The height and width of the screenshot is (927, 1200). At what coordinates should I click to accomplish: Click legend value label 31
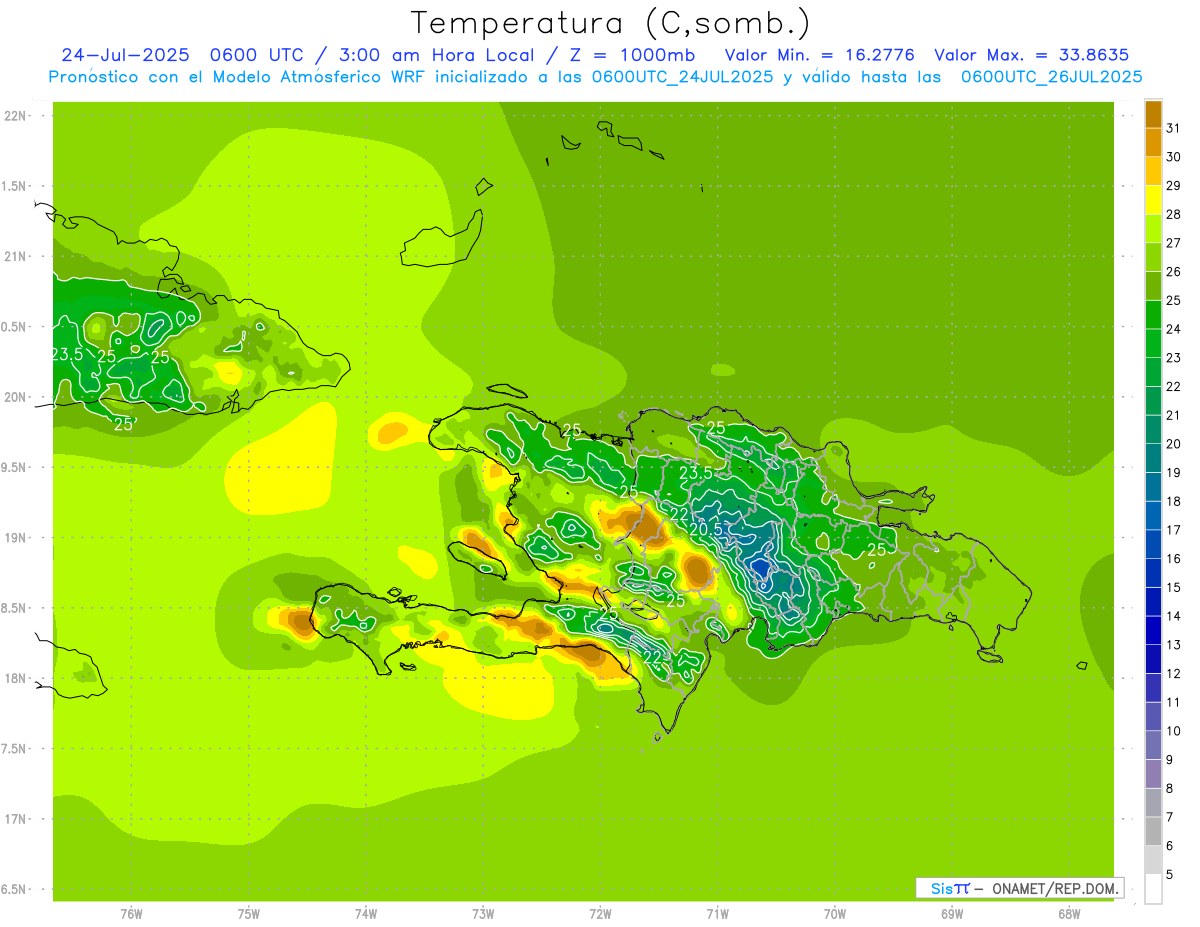(1173, 128)
